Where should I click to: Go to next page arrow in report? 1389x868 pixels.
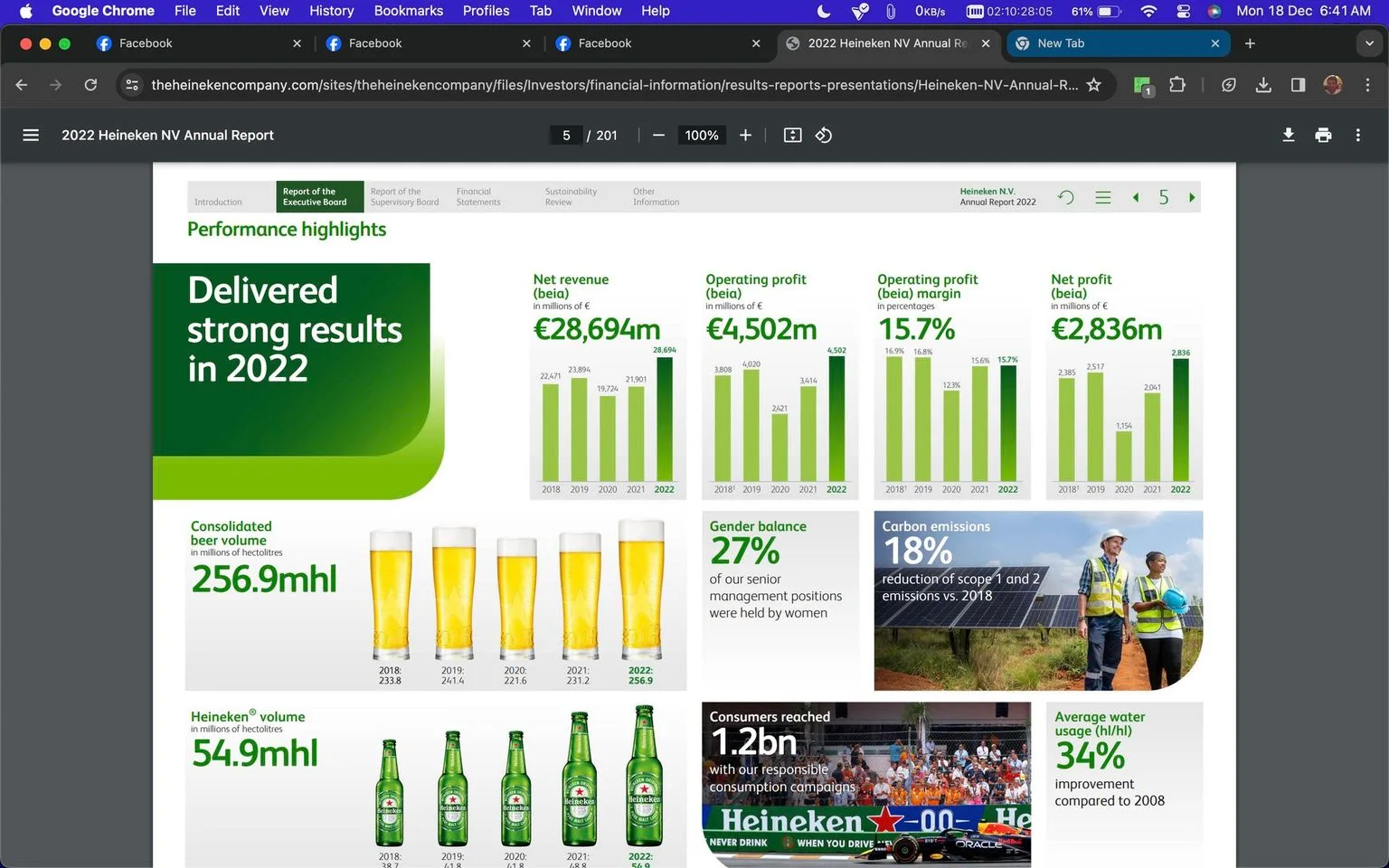pos(1192,197)
